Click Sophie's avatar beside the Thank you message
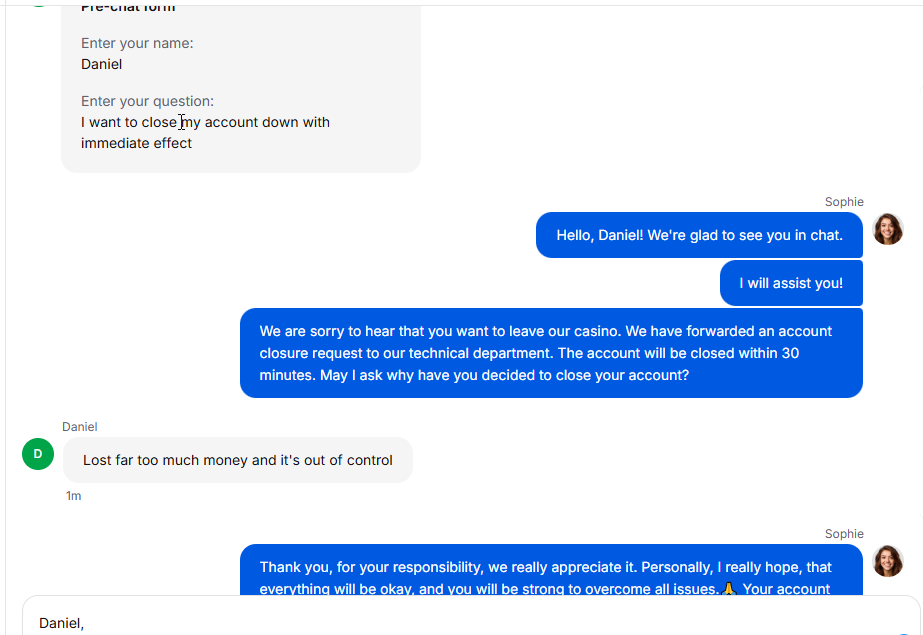Viewport: 923px width, 635px height. pyautogui.click(x=888, y=561)
